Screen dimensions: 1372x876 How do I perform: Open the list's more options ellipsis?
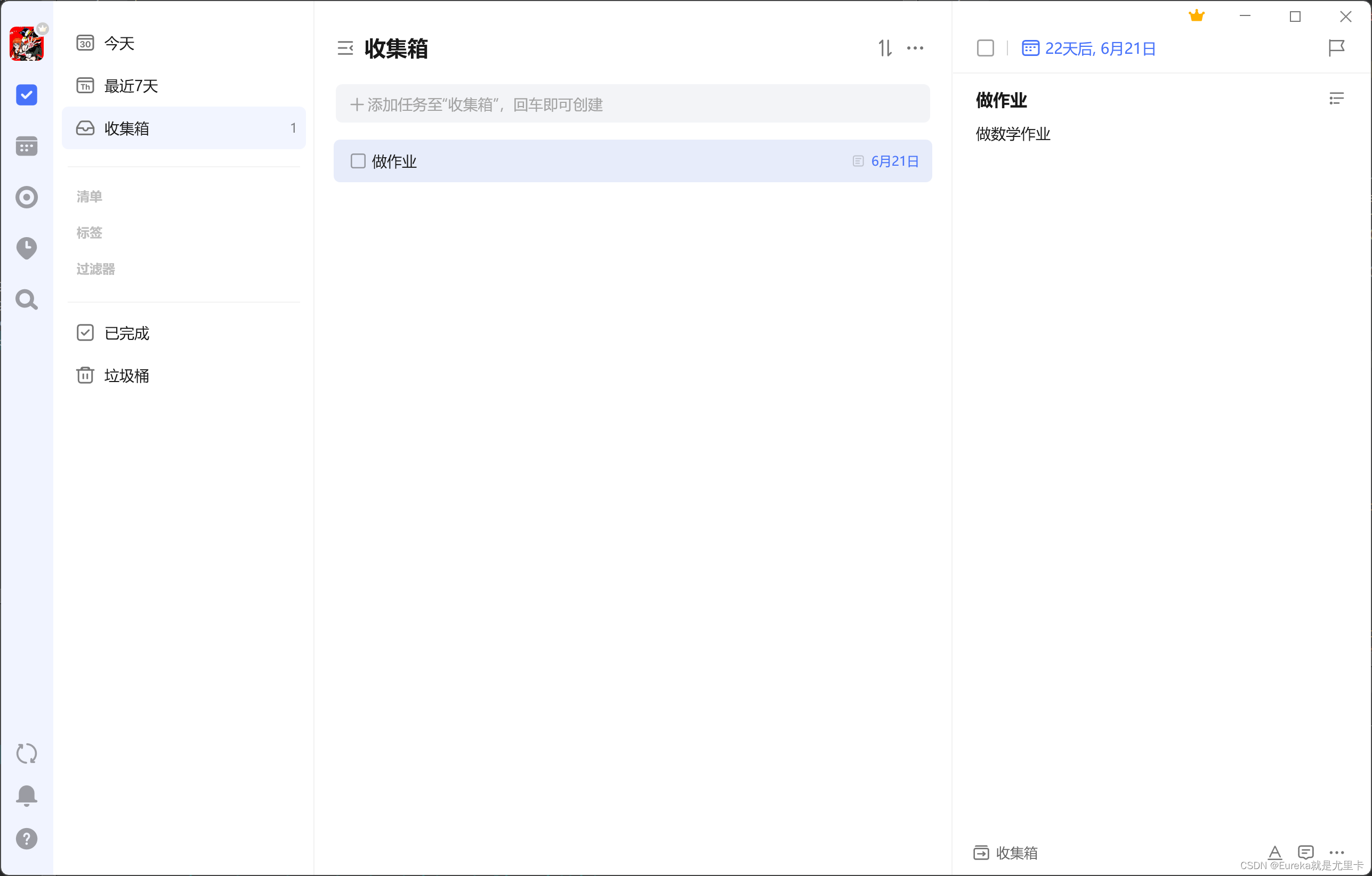tap(915, 48)
